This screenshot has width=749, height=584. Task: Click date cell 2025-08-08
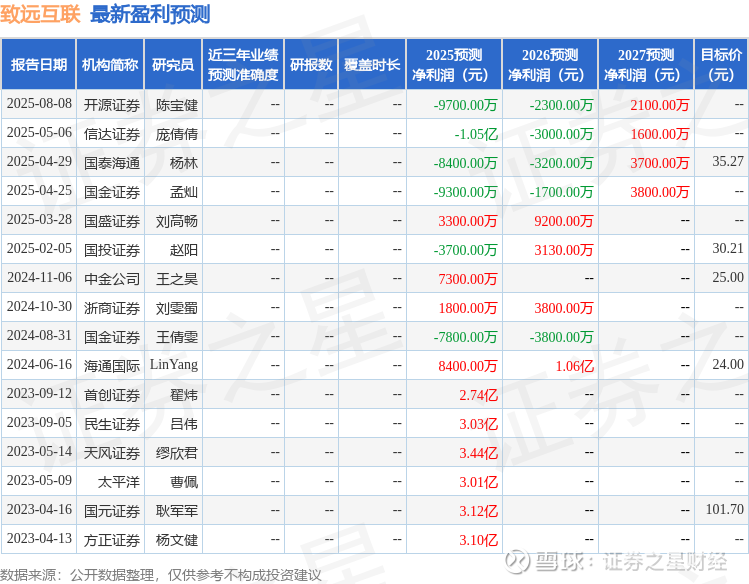pyautogui.click(x=39, y=104)
